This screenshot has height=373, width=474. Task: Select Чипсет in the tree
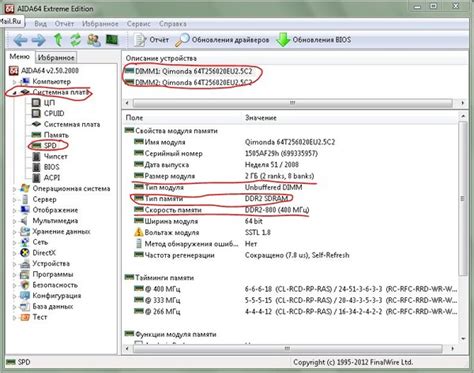click(x=49, y=156)
